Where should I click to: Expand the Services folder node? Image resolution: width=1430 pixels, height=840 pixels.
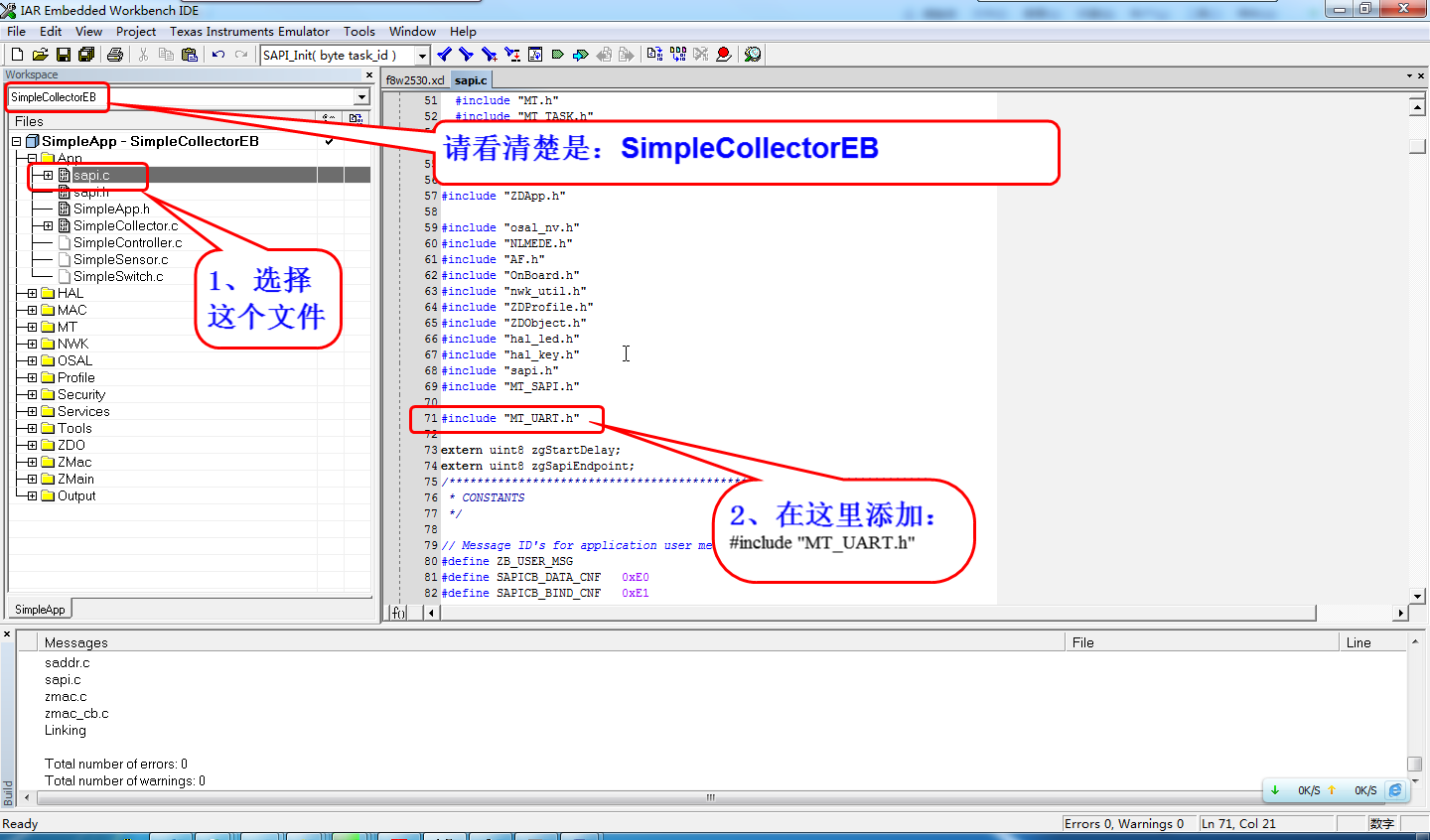pyautogui.click(x=32, y=412)
